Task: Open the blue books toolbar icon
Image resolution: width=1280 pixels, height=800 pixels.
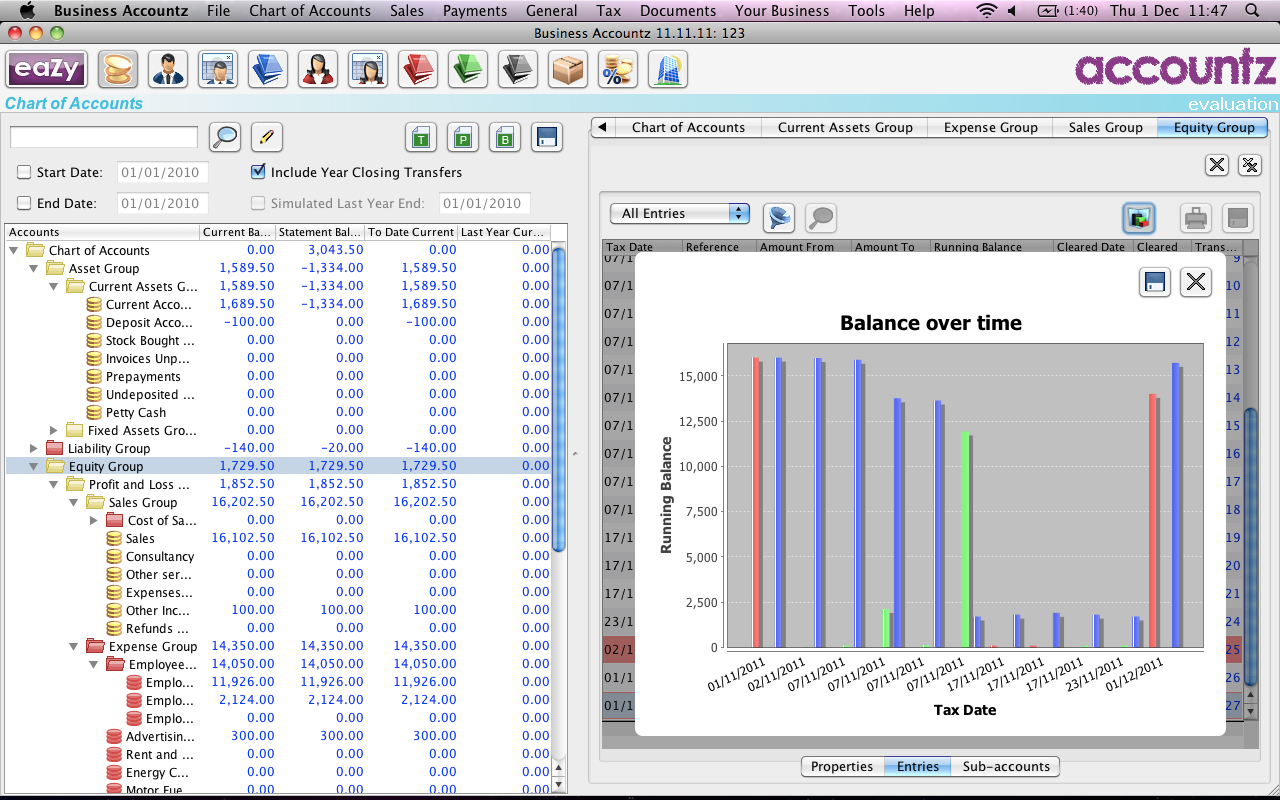Action: coord(268,70)
